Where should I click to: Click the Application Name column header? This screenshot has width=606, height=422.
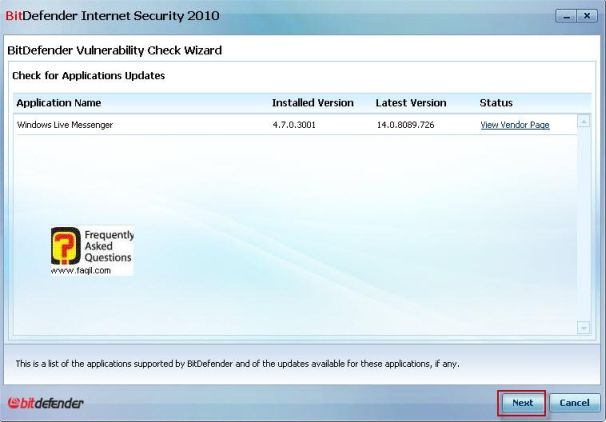coord(59,103)
